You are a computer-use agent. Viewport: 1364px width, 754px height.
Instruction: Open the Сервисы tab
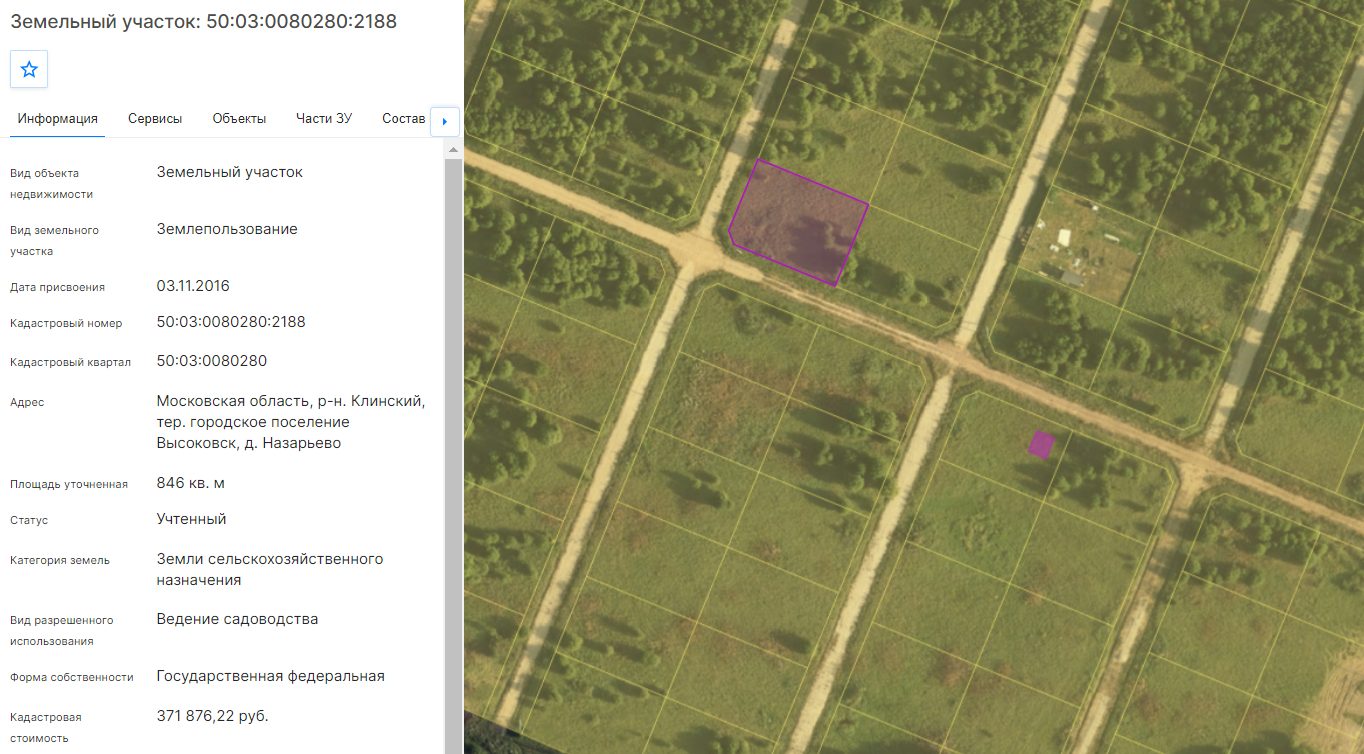155,118
